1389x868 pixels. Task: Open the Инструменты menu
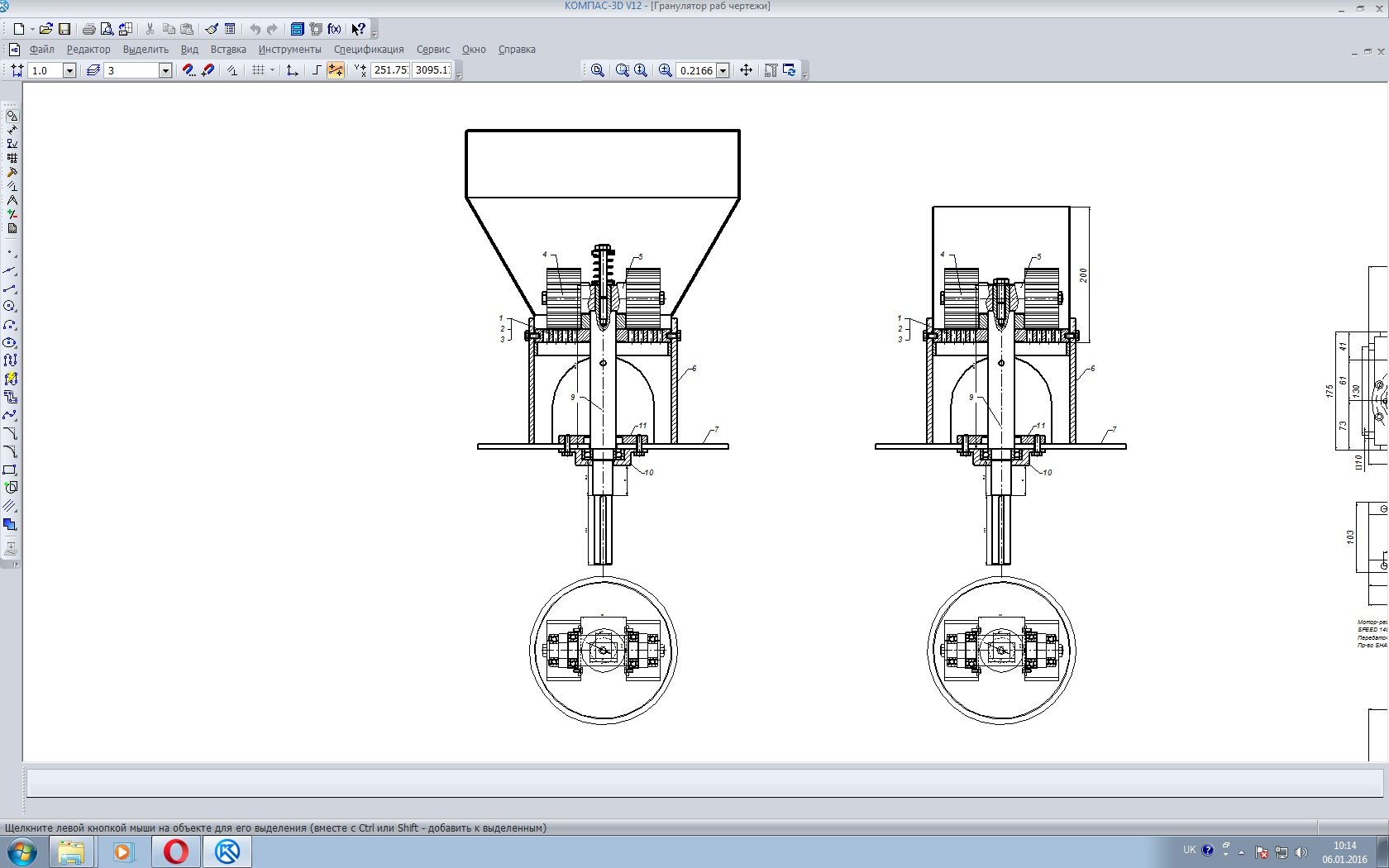pyautogui.click(x=289, y=50)
